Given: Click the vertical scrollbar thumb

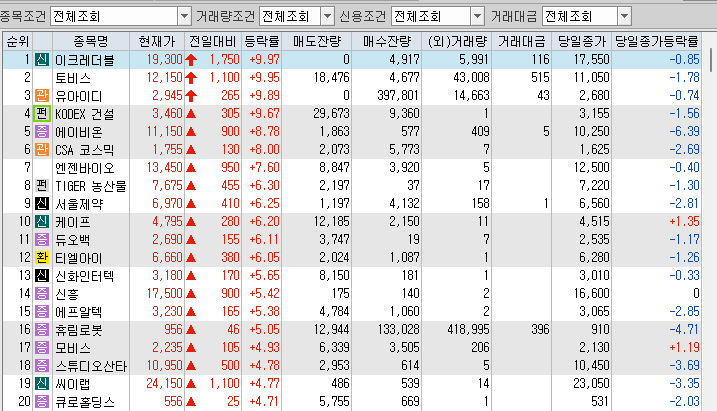Looking at the screenshot, I should point(711,60).
